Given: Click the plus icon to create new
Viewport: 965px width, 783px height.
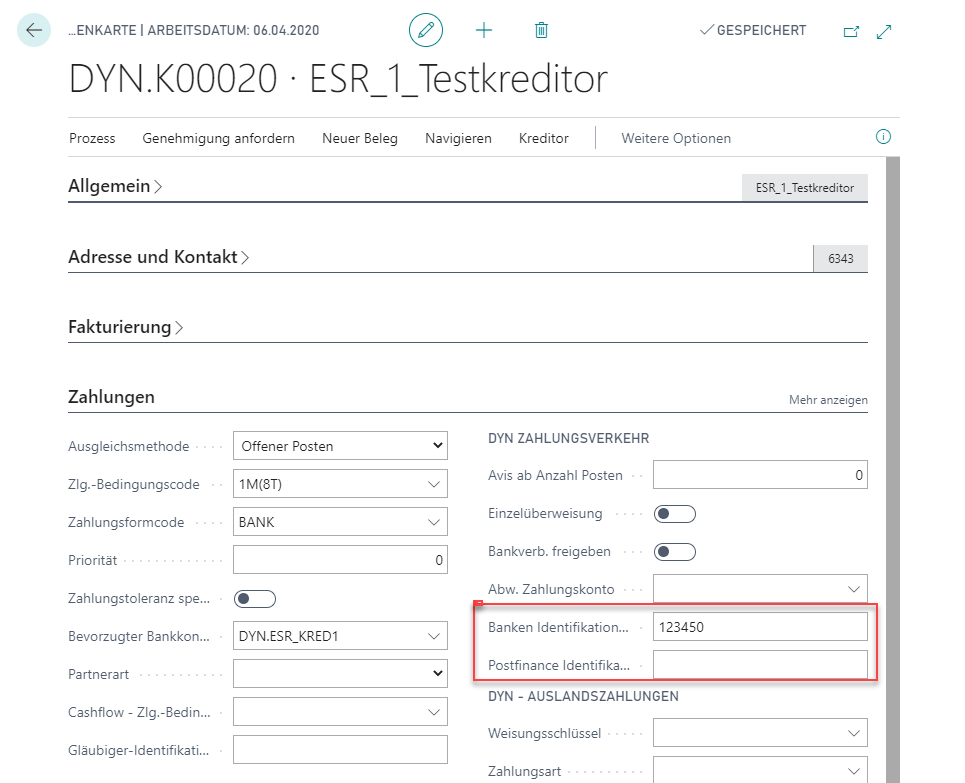Looking at the screenshot, I should pyautogui.click(x=484, y=30).
